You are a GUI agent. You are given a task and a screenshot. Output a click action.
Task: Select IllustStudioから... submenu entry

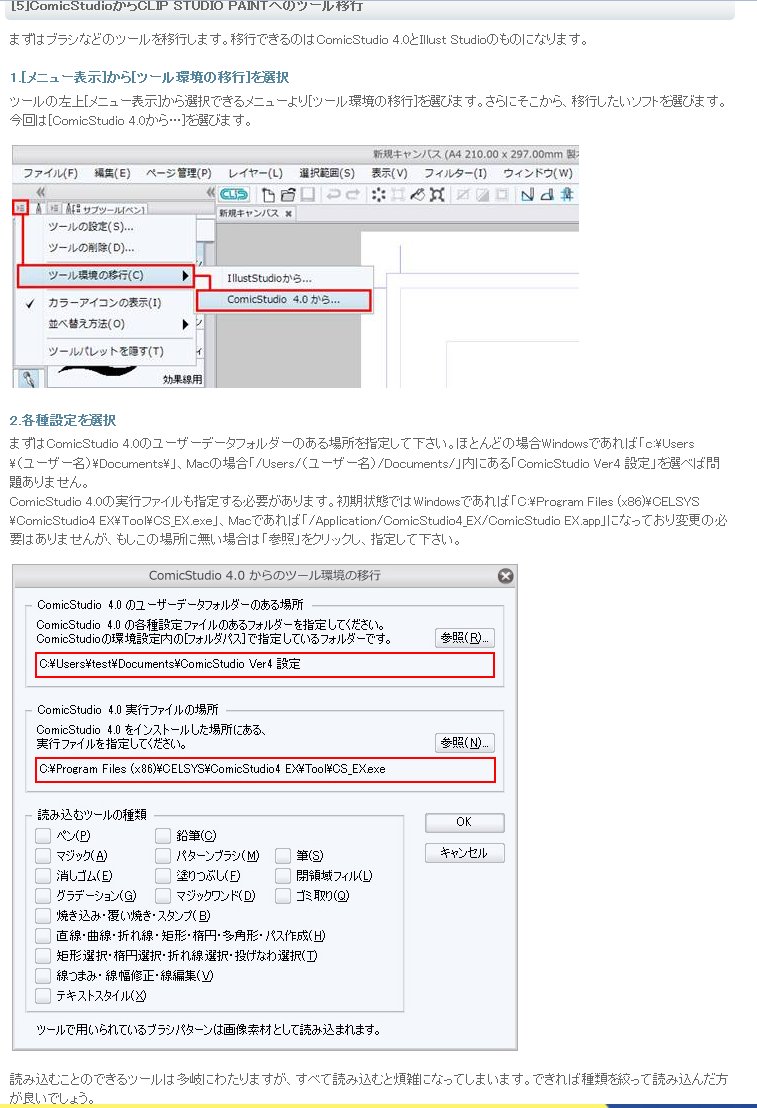pyautogui.click(x=284, y=278)
